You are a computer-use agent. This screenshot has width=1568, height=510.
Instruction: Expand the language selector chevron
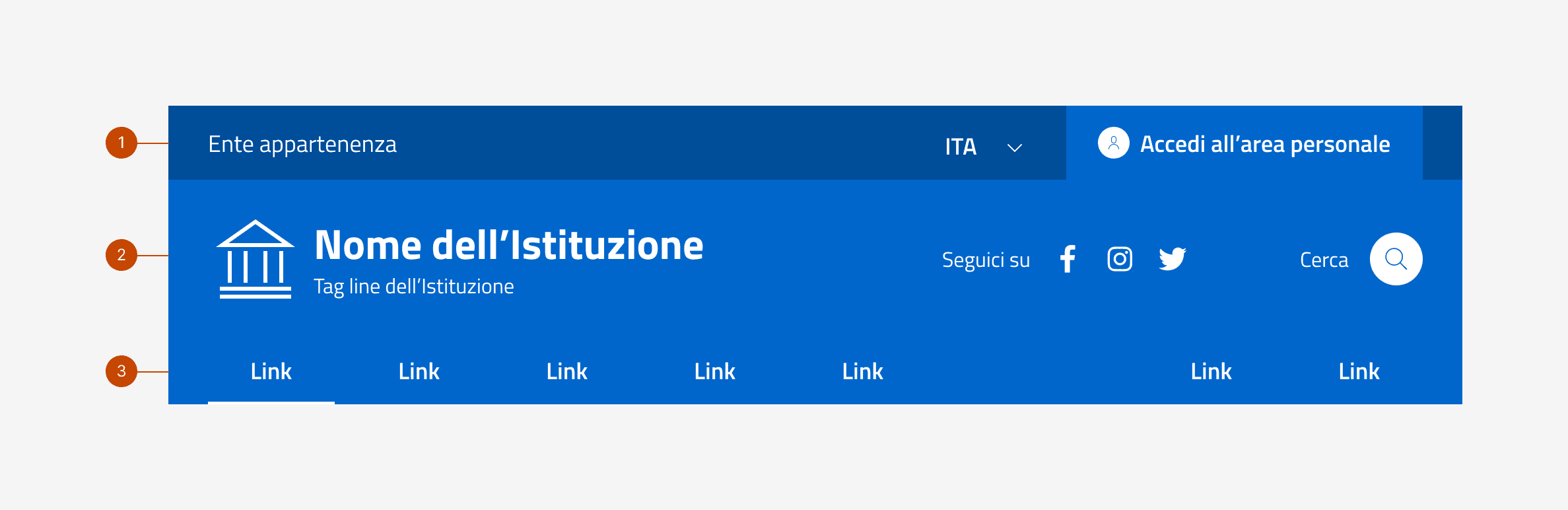(1014, 148)
